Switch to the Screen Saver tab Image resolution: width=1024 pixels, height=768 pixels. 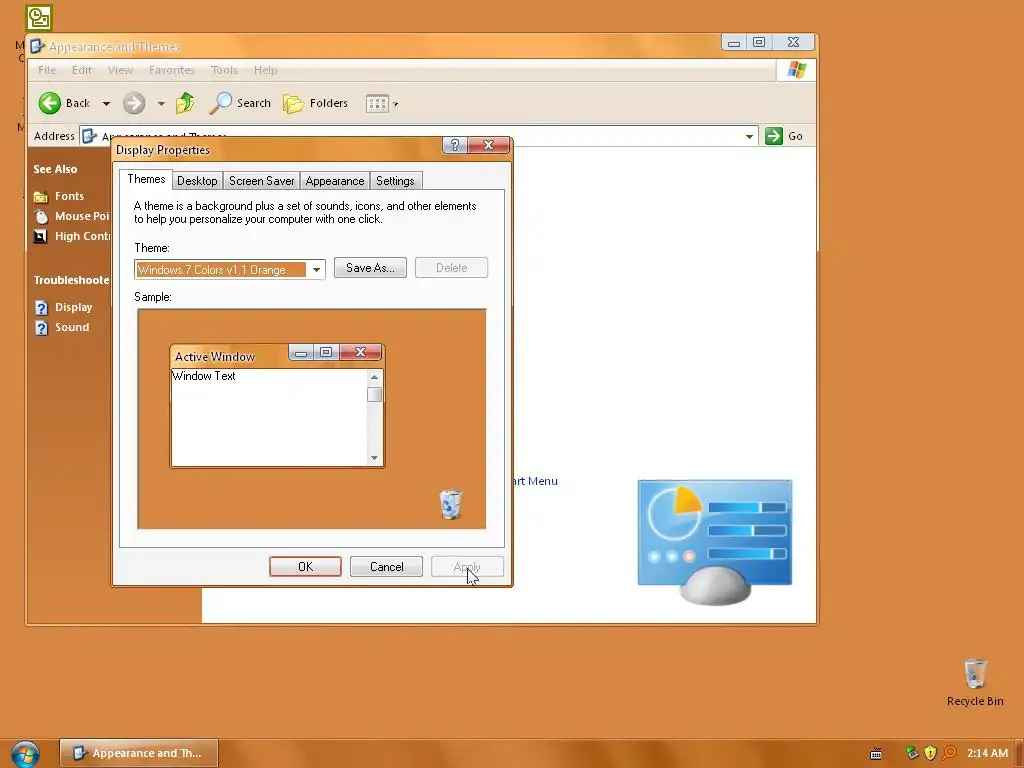pyautogui.click(x=261, y=181)
